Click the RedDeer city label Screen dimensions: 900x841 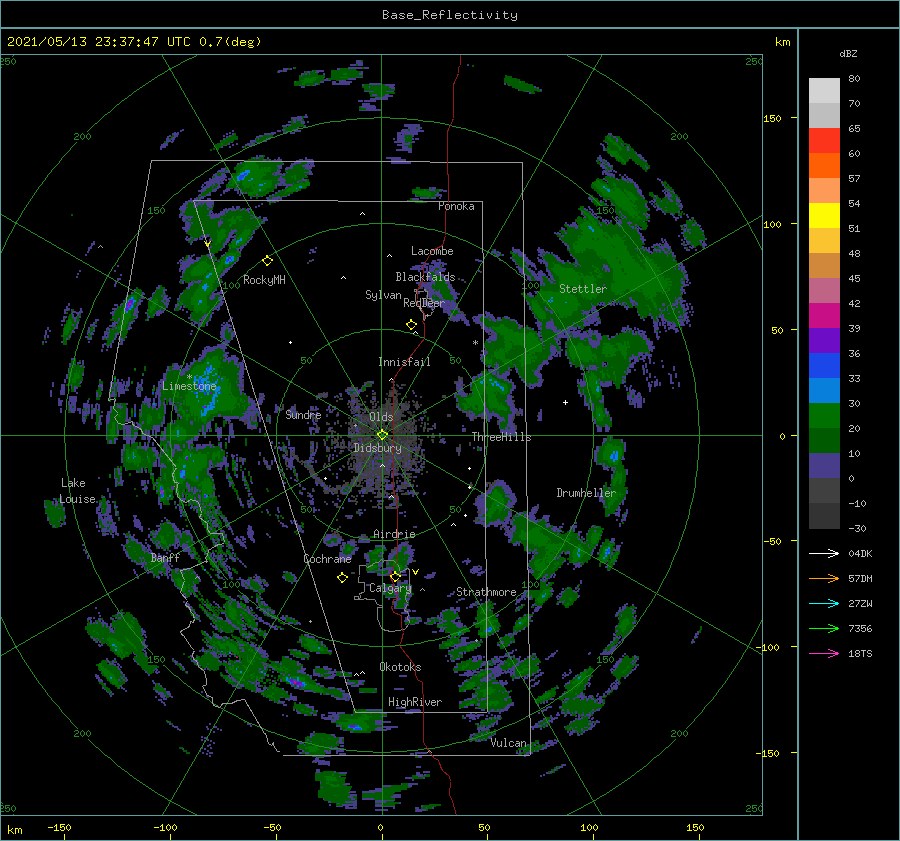click(x=424, y=303)
